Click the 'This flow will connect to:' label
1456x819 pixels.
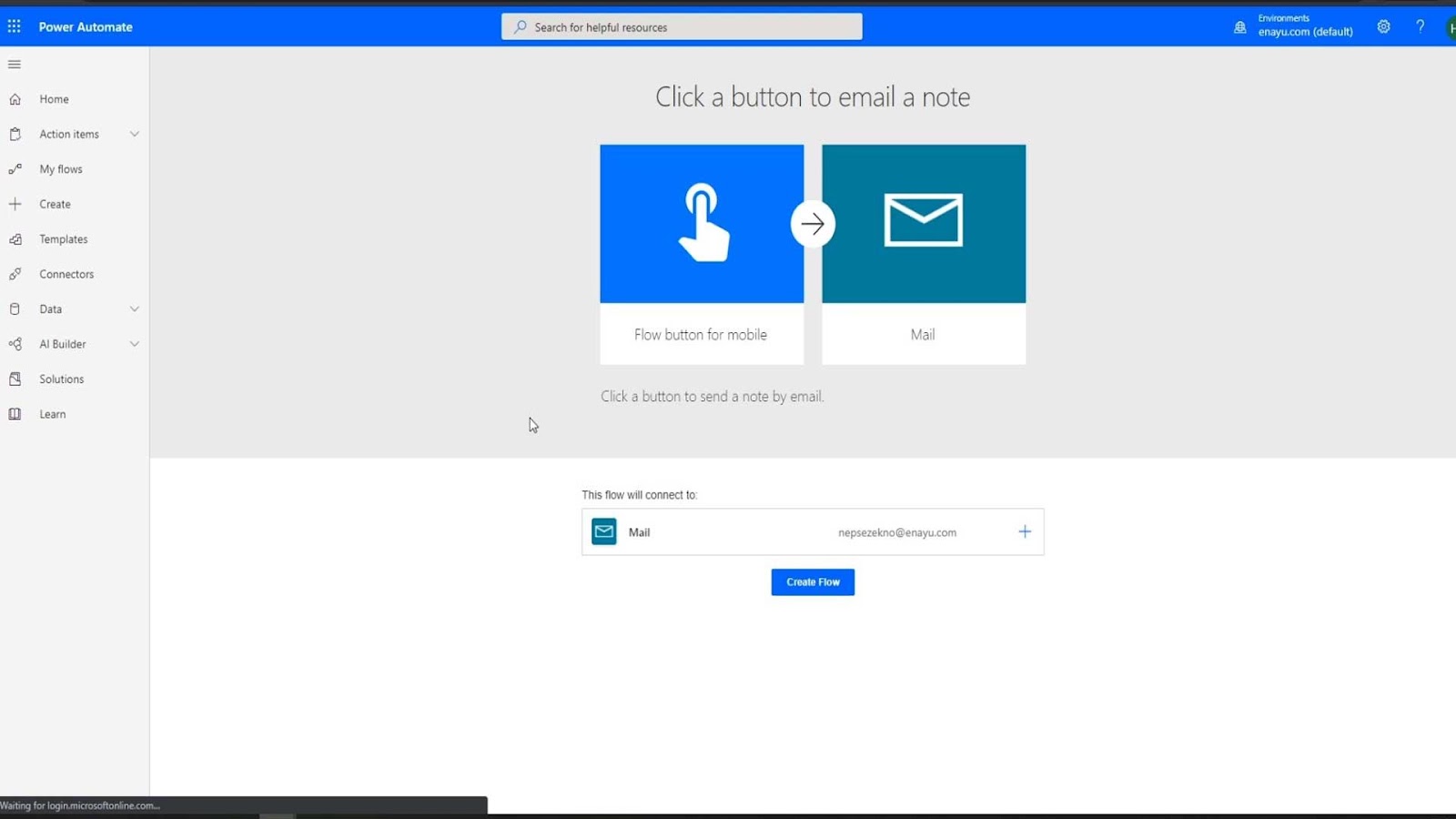click(x=639, y=495)
